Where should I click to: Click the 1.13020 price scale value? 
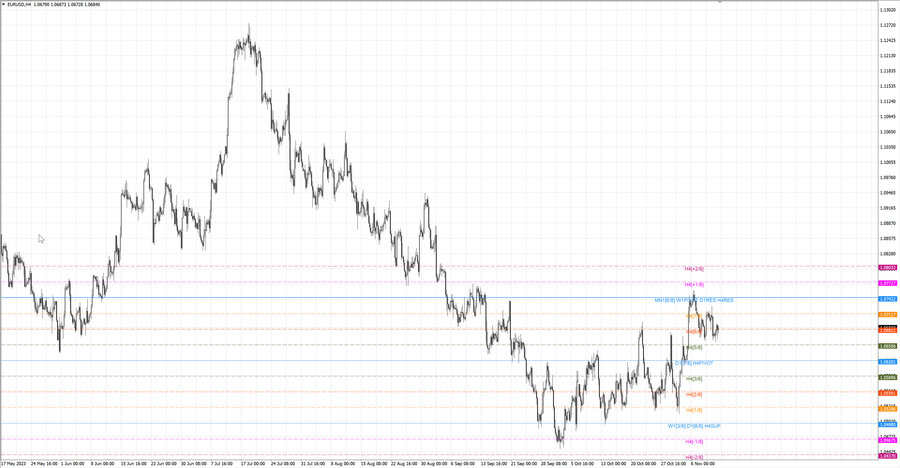[888, 10]
